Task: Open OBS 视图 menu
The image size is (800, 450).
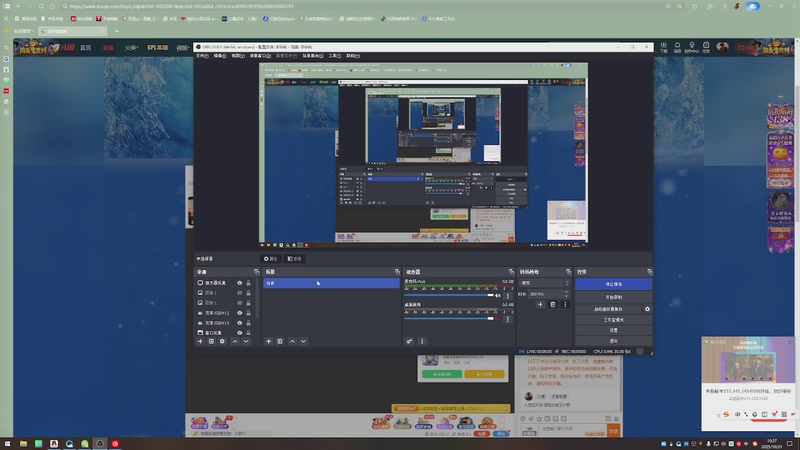Action: (x=238, y=56)
